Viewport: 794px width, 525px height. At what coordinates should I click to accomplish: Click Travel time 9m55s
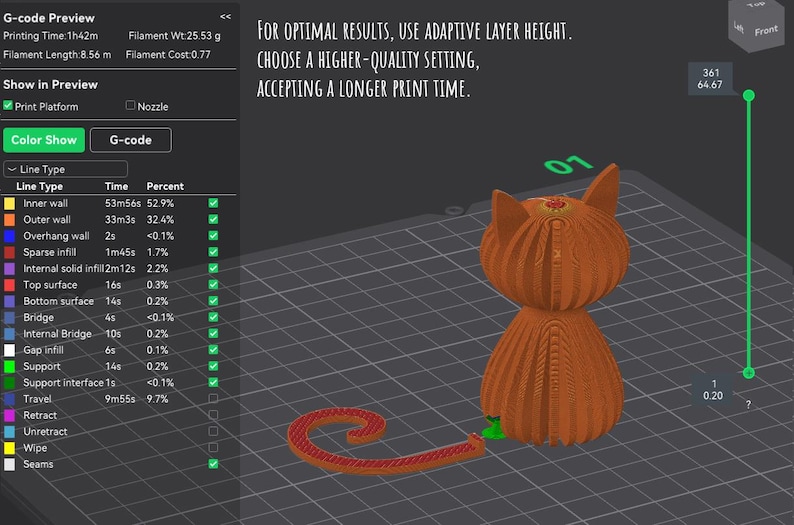point(120,398)
